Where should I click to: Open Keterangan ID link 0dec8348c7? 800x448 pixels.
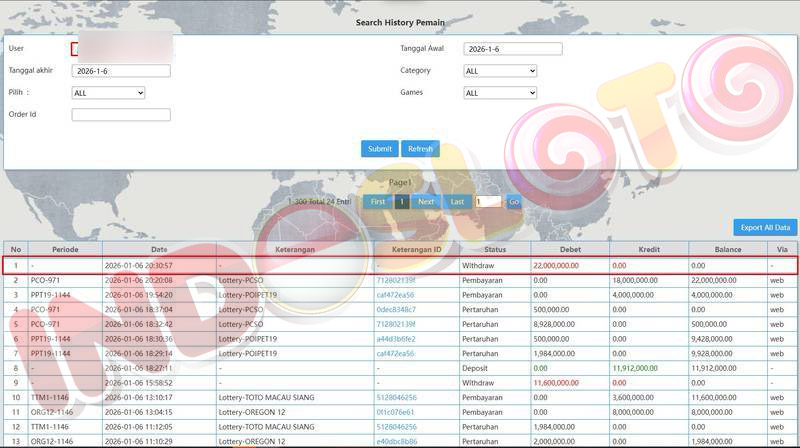396,310
